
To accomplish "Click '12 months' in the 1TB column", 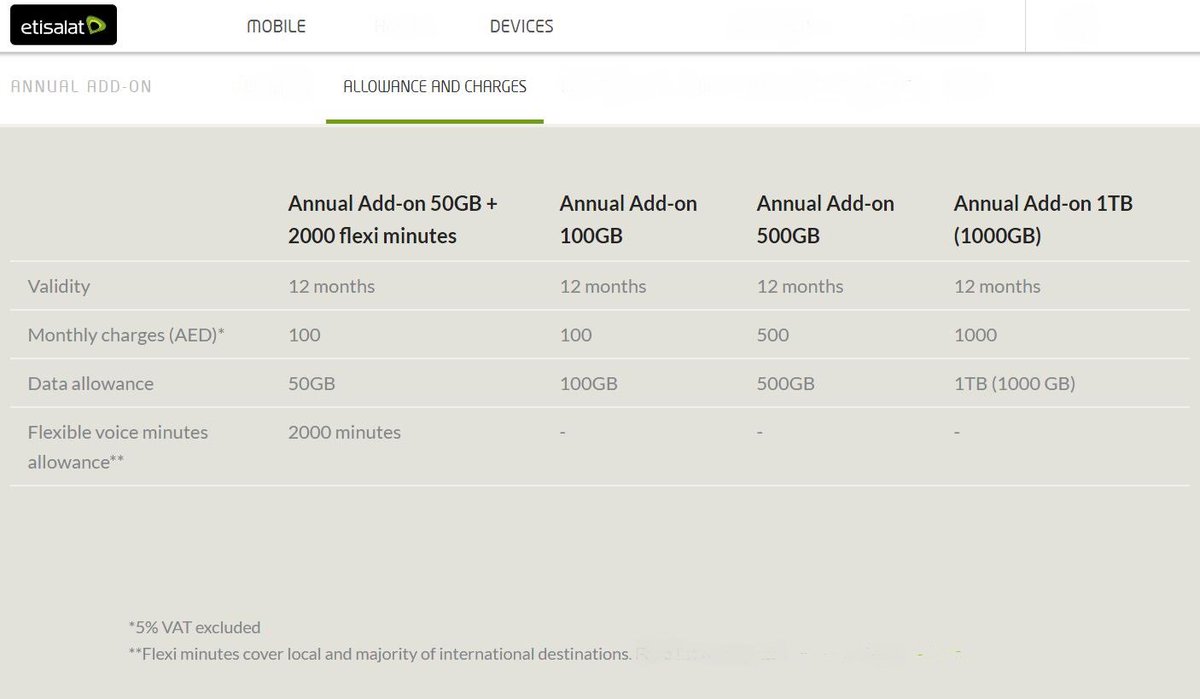I will 997,286.
